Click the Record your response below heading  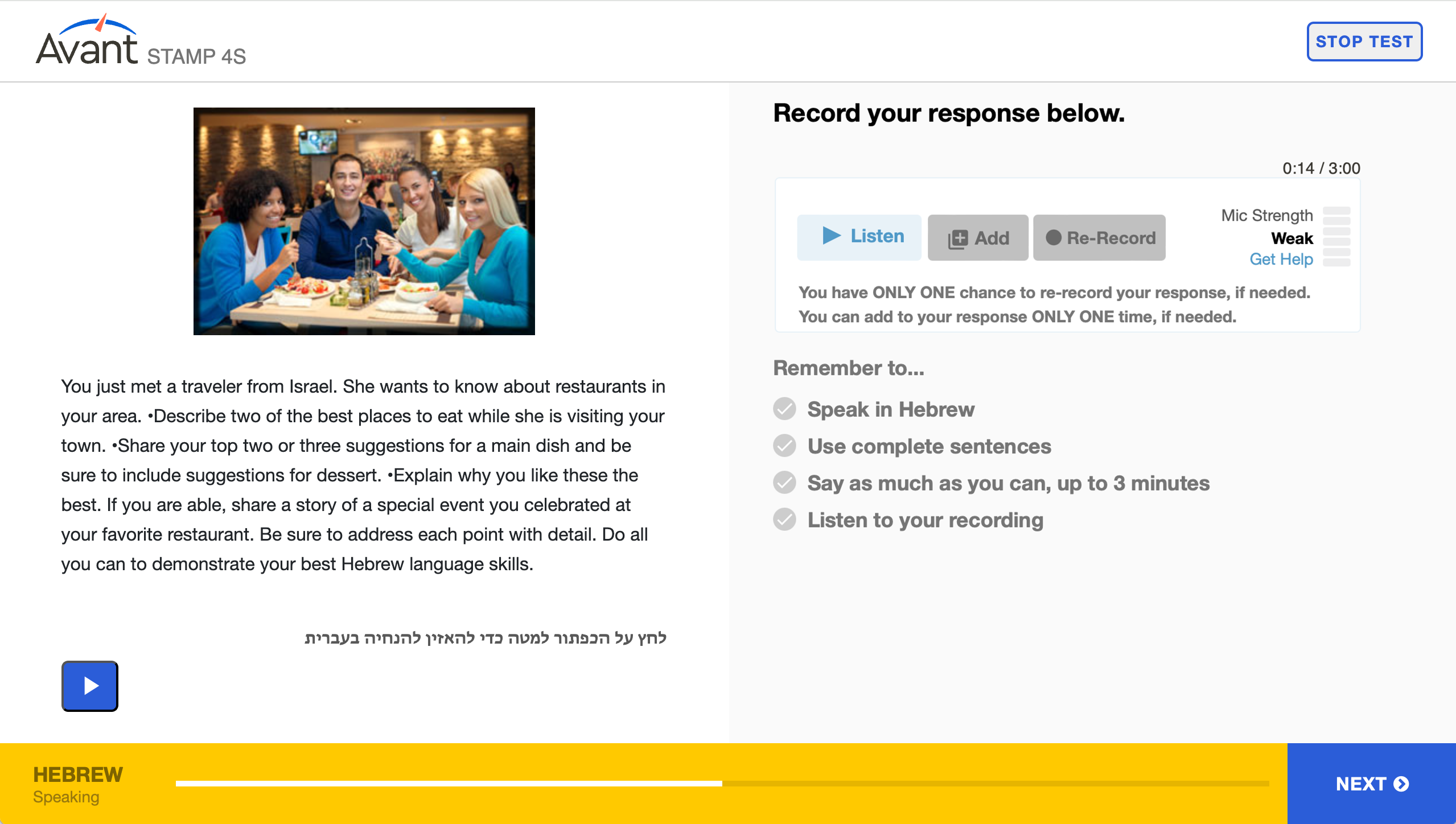coord(949,113)
